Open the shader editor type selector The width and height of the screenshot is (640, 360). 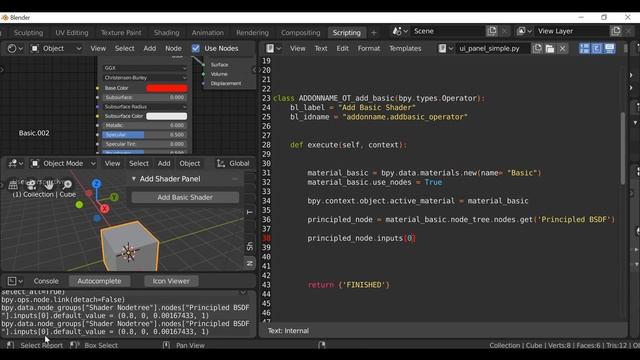coord(15,48)
